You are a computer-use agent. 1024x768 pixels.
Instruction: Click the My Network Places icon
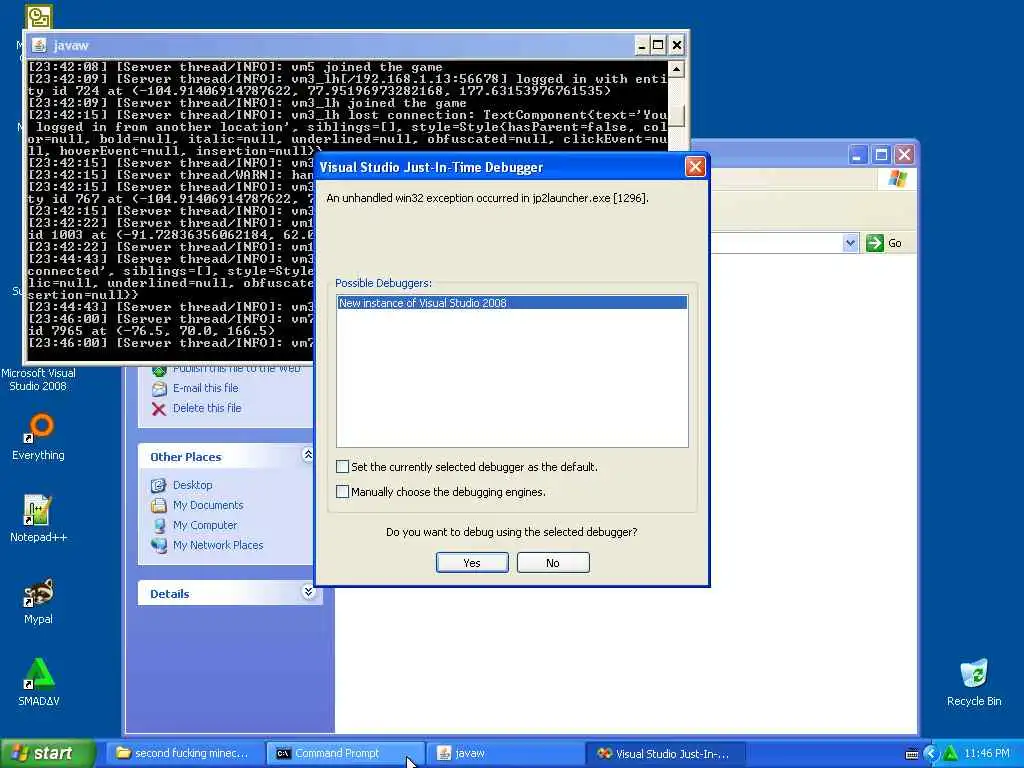coord(159,545)
